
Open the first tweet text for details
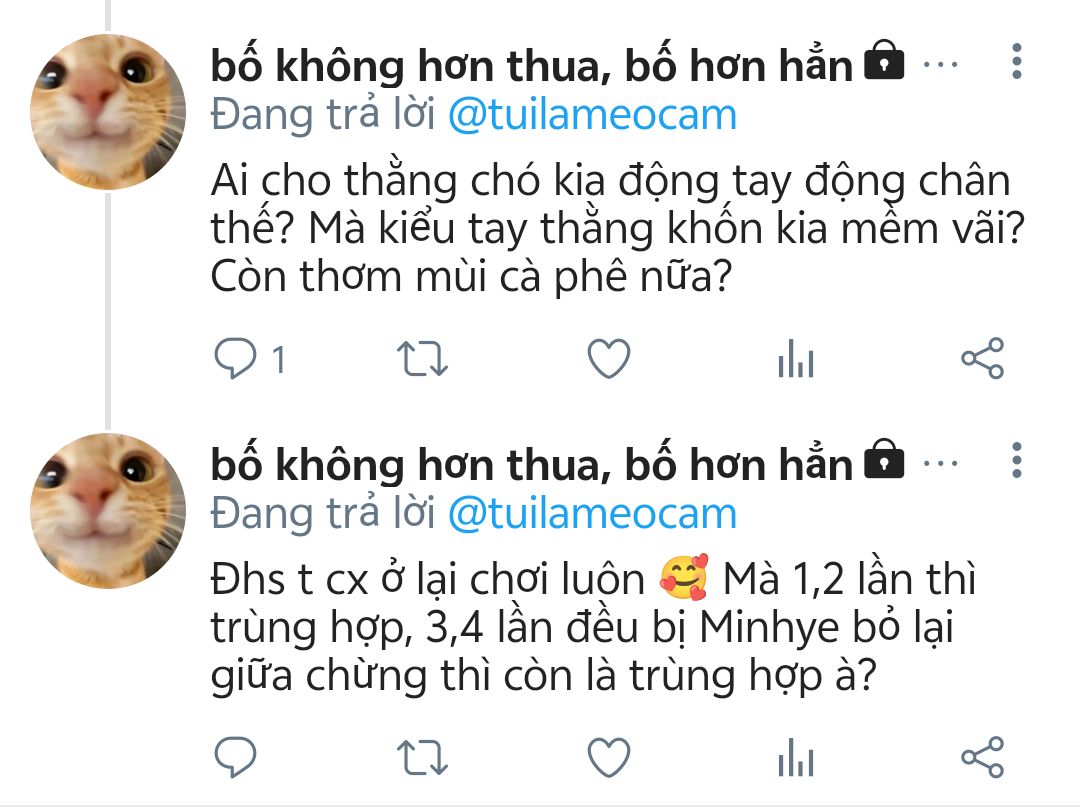[x=618, y=229]
